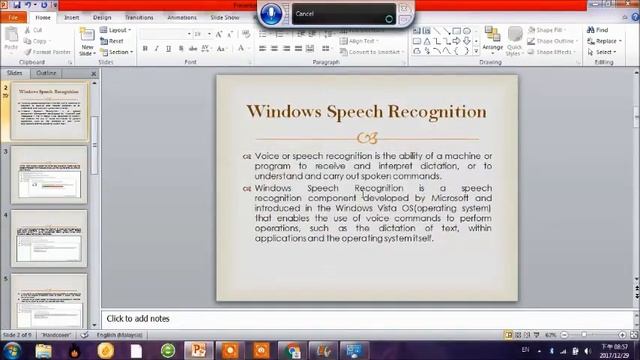640x360 pixels.
Task: Expand the Section dropdown
Action: (x=117, y=52)
